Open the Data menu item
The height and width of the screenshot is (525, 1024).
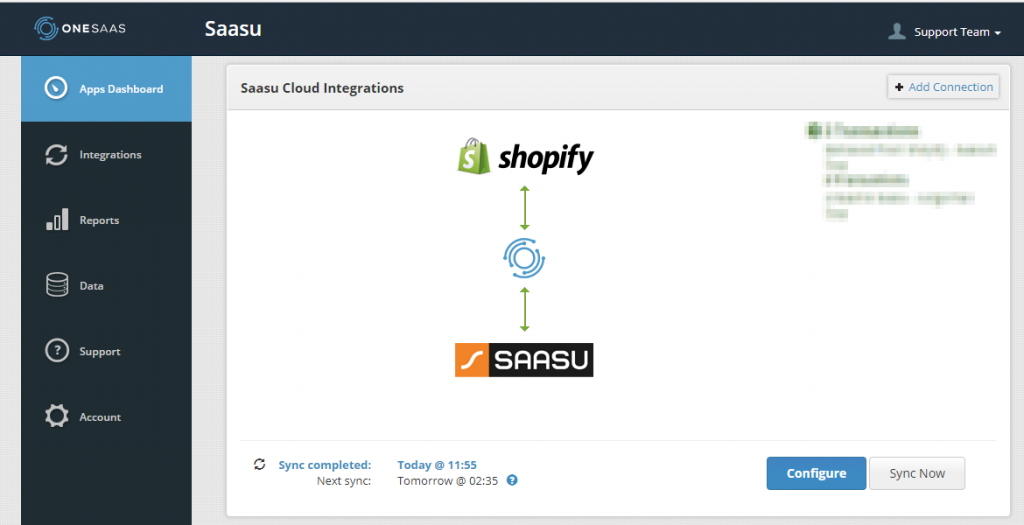(106, 285)
